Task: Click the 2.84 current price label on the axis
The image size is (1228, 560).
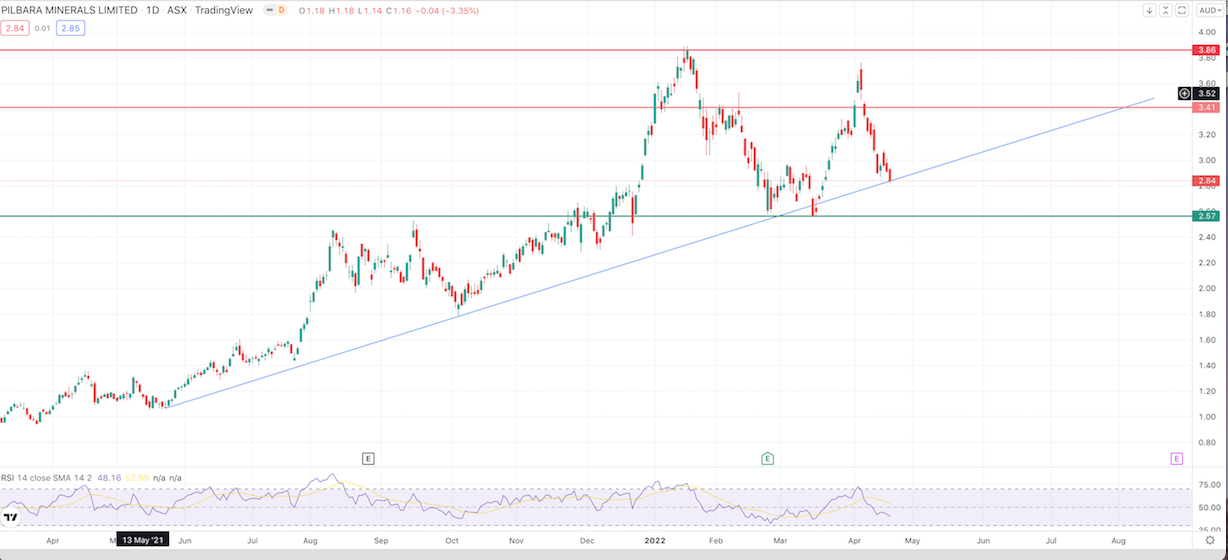Action: click(1204, 181)
